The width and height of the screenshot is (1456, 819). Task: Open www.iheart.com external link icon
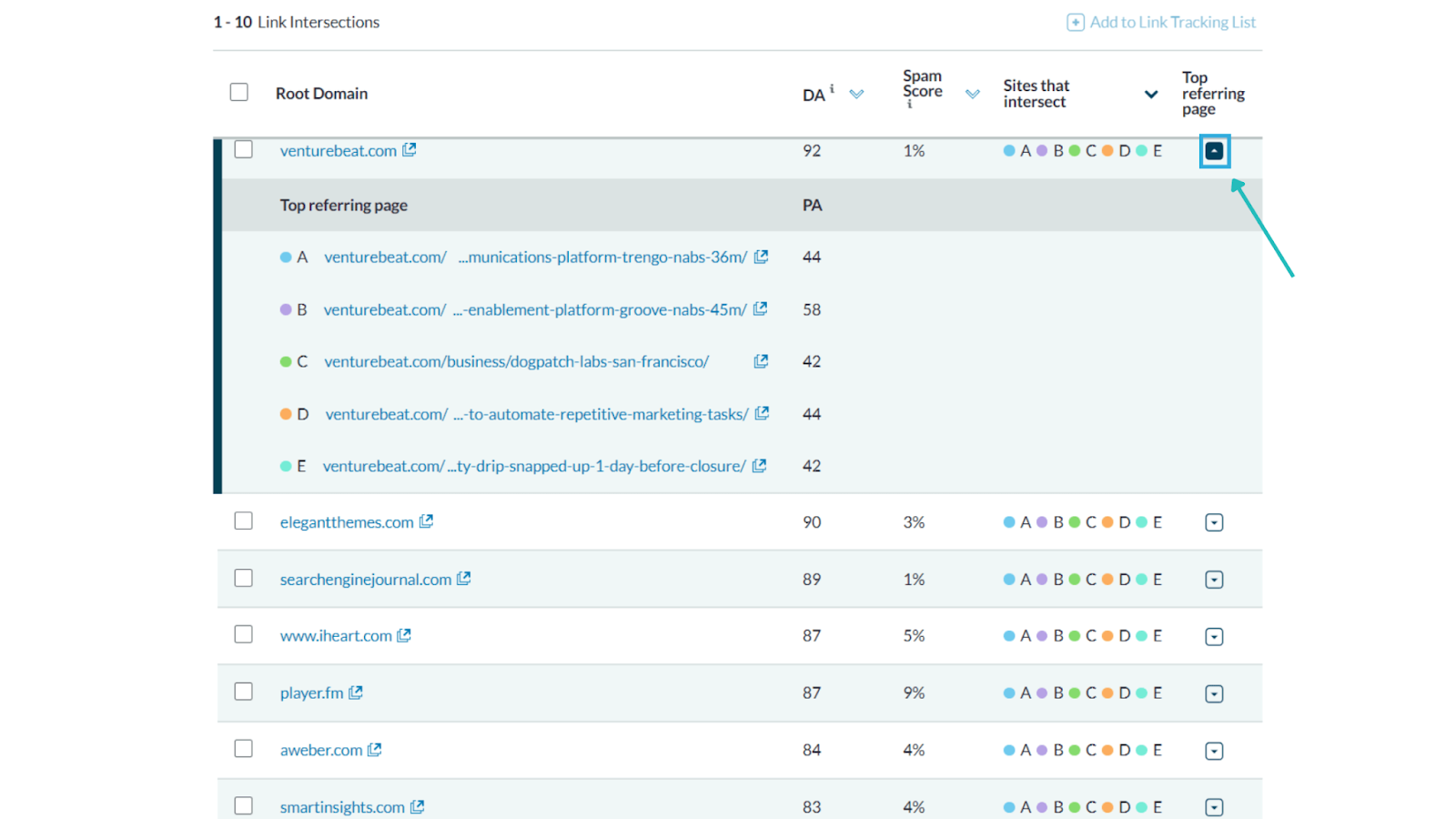tap(404, 635)
